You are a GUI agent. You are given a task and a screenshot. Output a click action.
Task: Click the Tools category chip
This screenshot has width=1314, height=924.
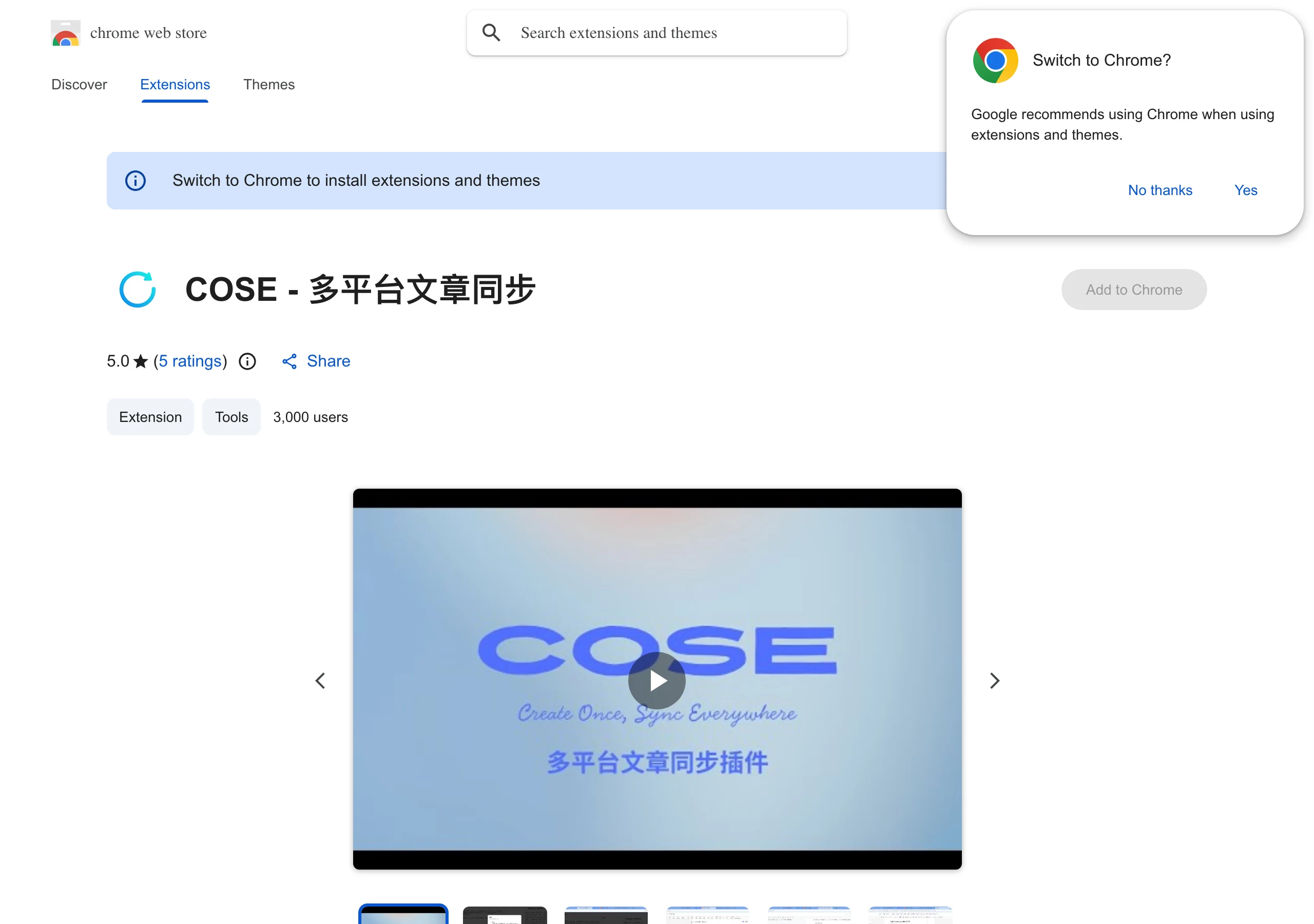(231, 417)
